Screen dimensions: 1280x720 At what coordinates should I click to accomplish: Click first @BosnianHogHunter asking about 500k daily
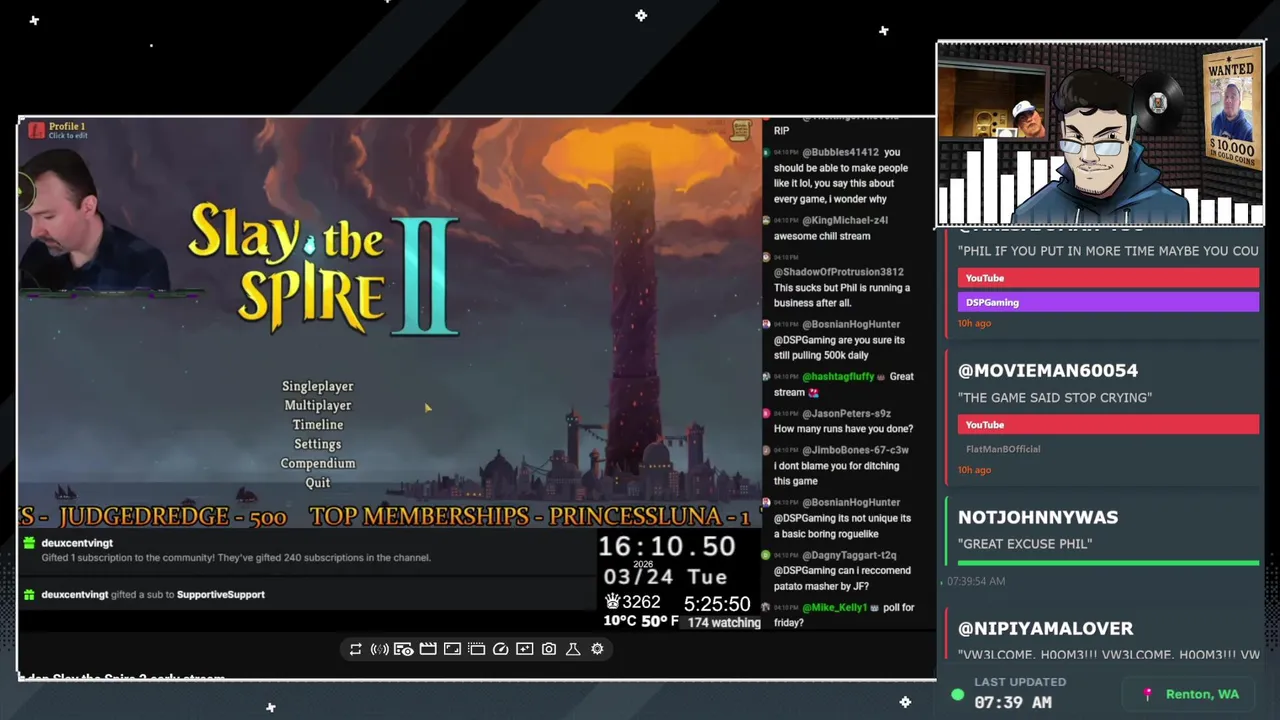(851, 324)
